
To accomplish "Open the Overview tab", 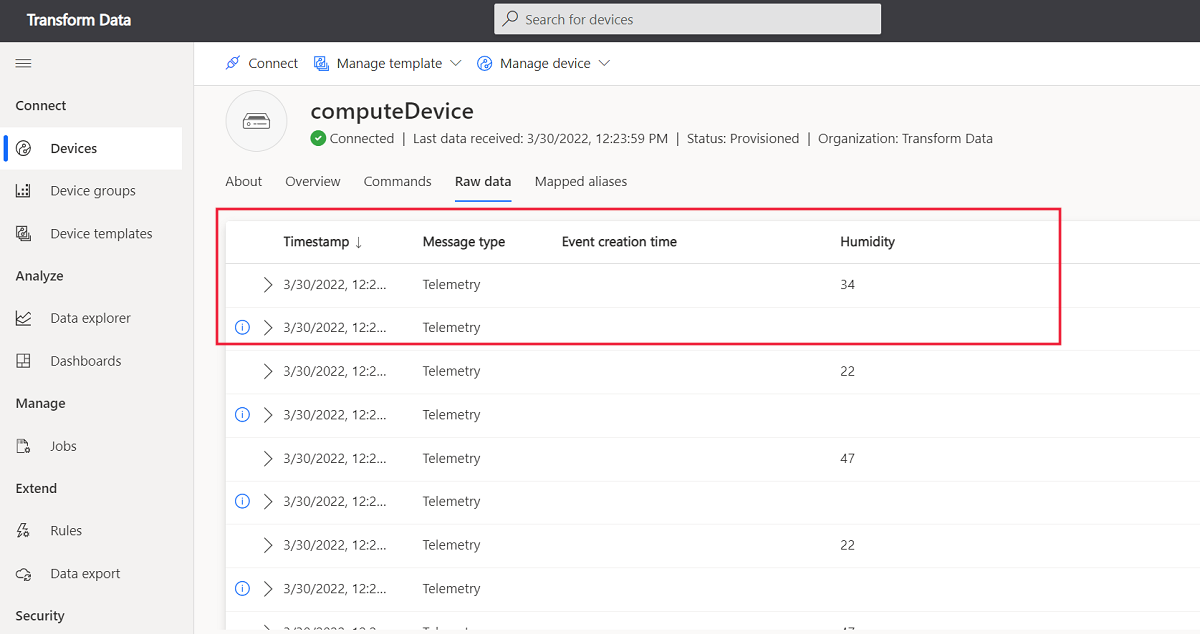I will (x=313, y=182).
